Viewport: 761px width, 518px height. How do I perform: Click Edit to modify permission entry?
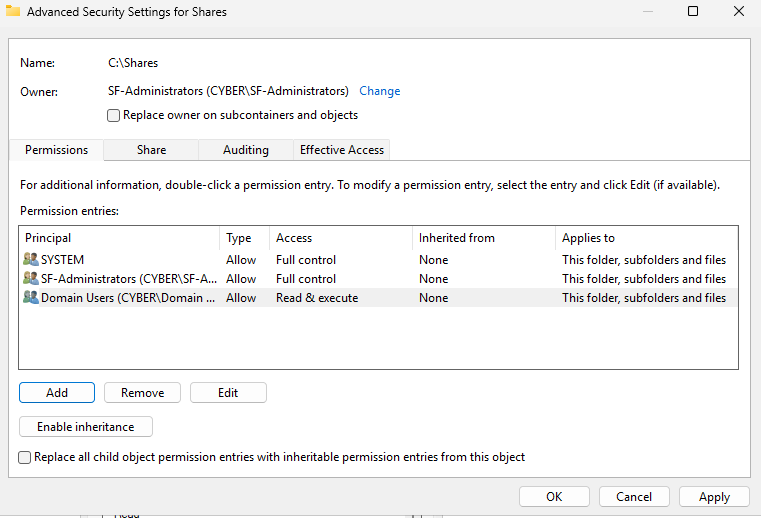coord(228,393)
